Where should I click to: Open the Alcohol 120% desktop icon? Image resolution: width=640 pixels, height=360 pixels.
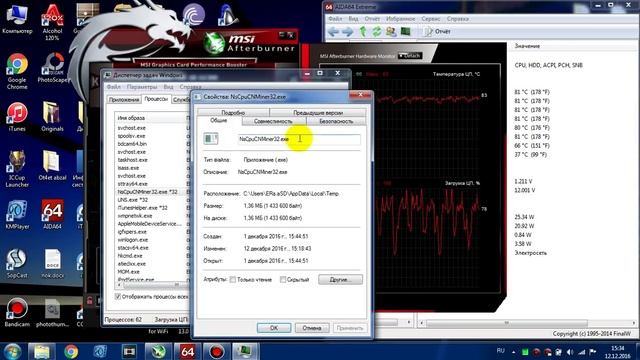tap(52, 22)
